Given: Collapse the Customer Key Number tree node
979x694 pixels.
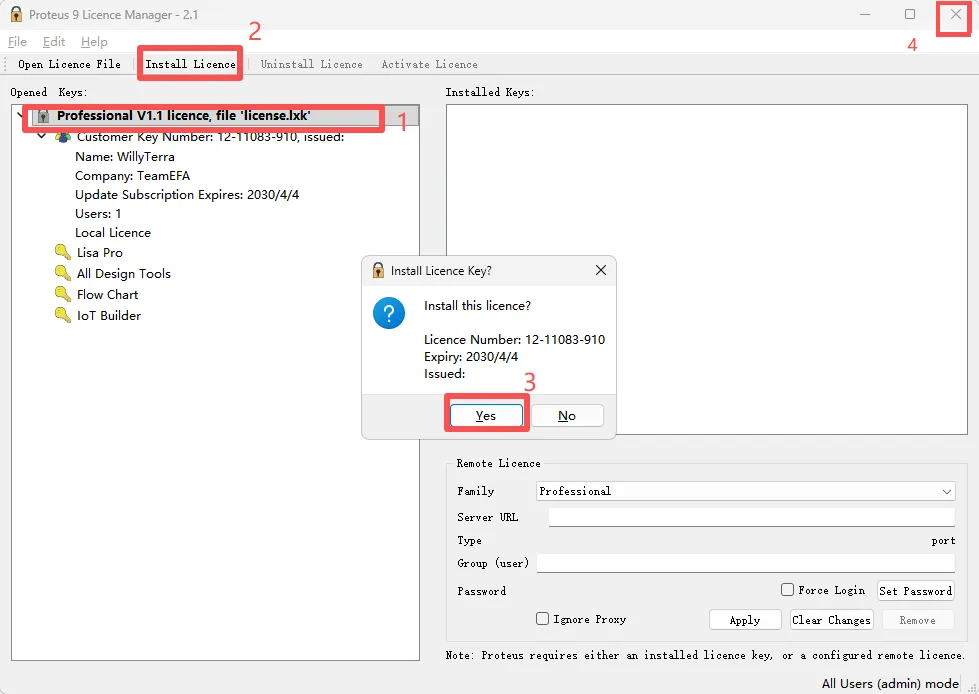Looking at the screenshot, I should [42, 136].
